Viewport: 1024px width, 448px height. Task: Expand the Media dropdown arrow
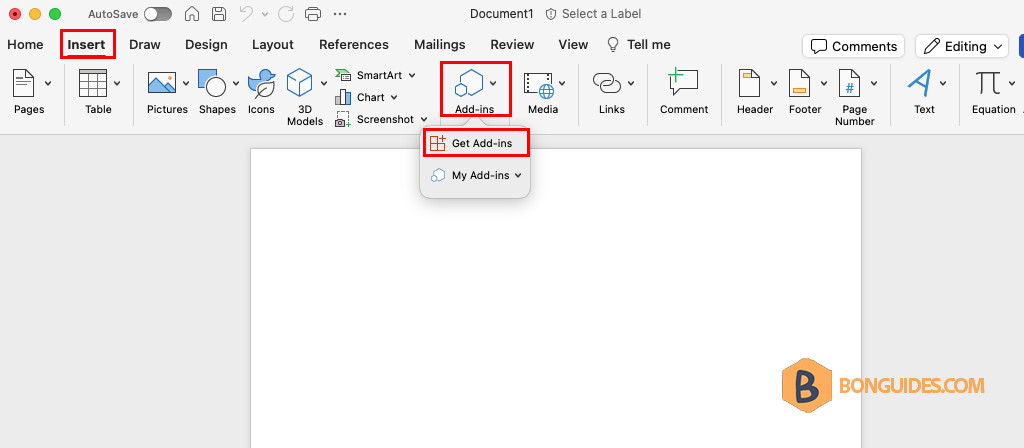tap(562, 83)
